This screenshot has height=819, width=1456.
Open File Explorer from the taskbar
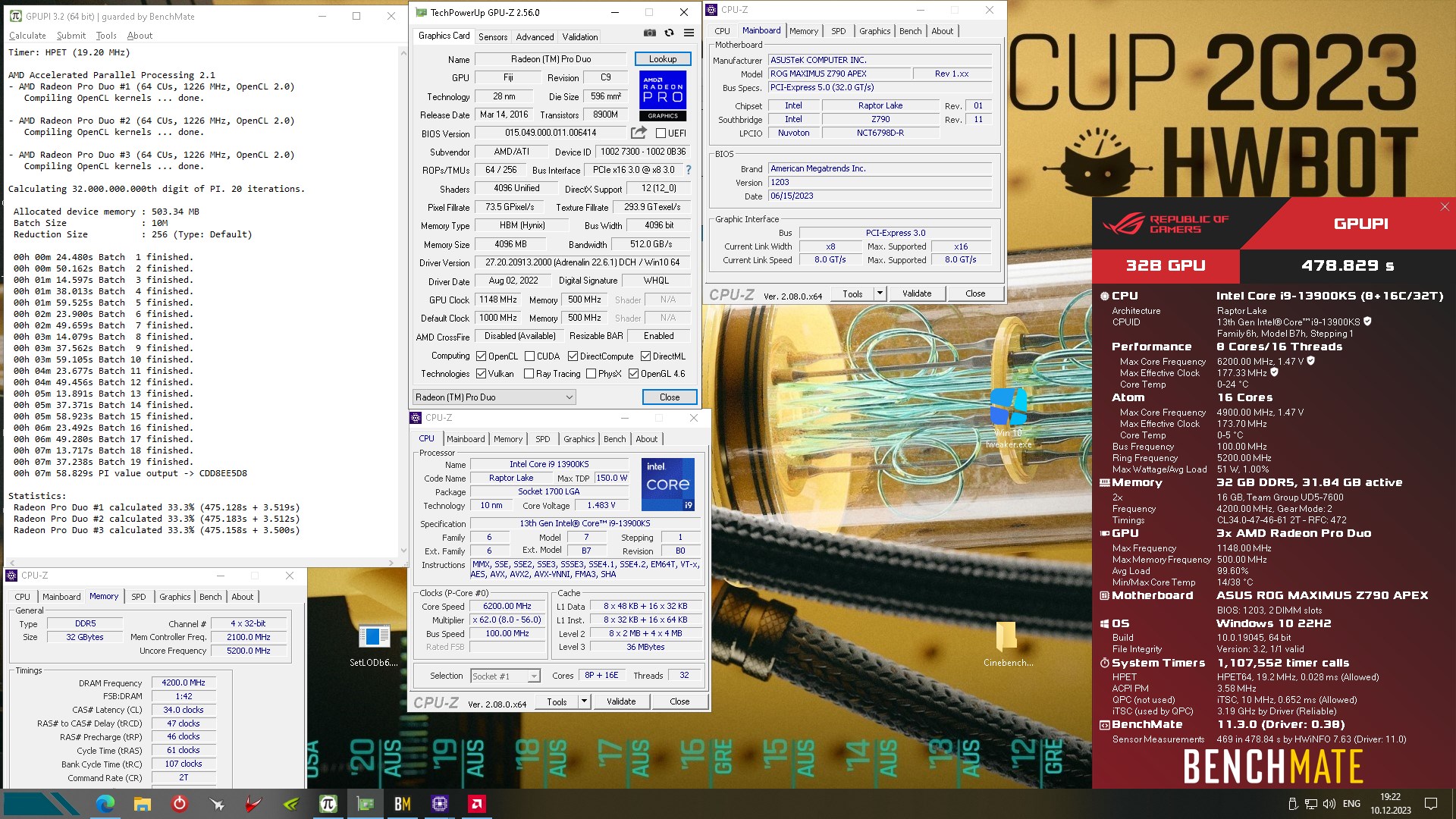click(143, 804)
